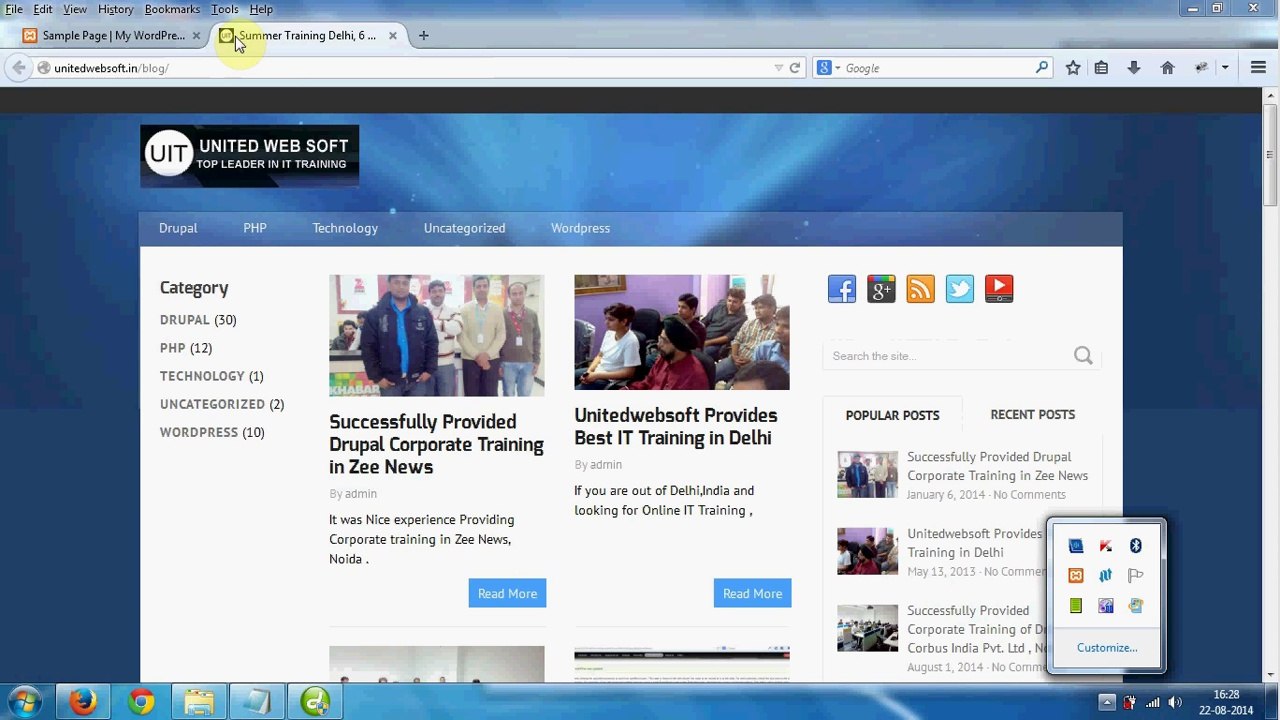Open the Windows Start button

24,702
